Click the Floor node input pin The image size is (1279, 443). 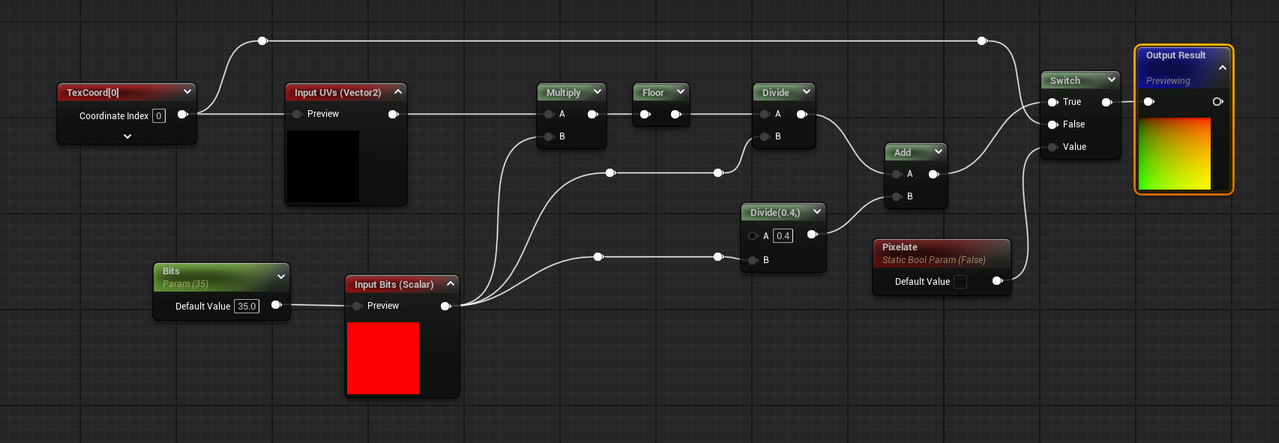coord(645,114)
